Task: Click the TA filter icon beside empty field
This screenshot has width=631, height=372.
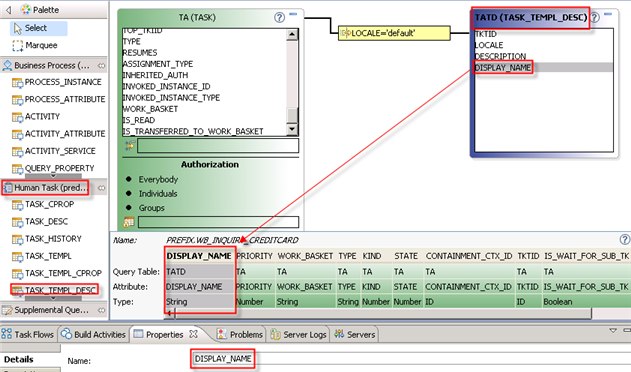Action: click(x=130, y=146)
